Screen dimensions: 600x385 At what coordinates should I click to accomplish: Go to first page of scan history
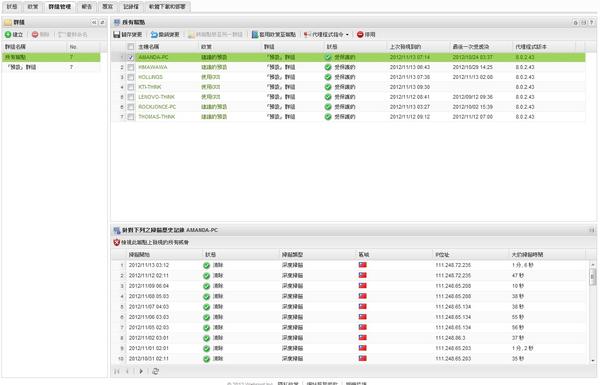pos(117,371)
